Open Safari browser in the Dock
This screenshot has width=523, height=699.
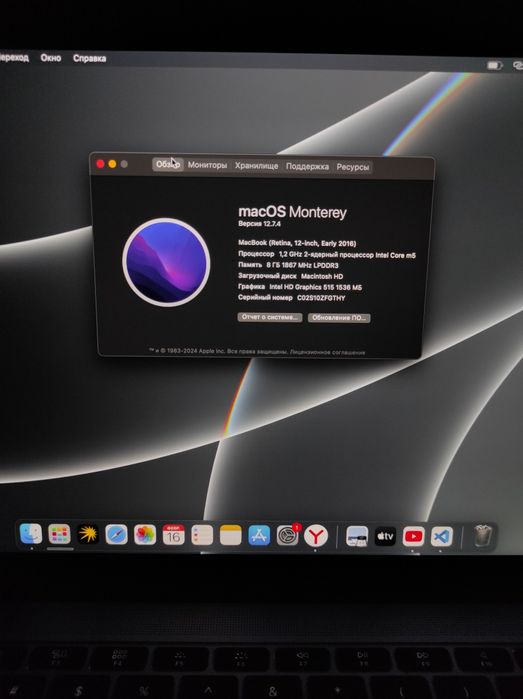pyautogui.click(x=116, y=535)
